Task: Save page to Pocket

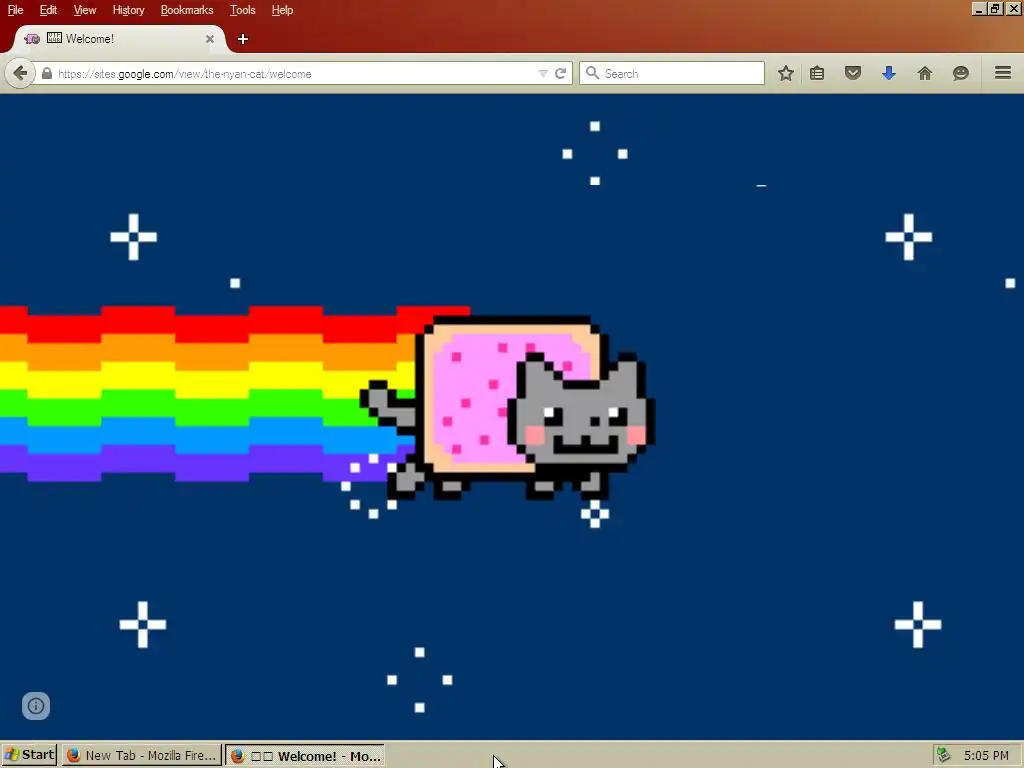Action: [853, 73]
